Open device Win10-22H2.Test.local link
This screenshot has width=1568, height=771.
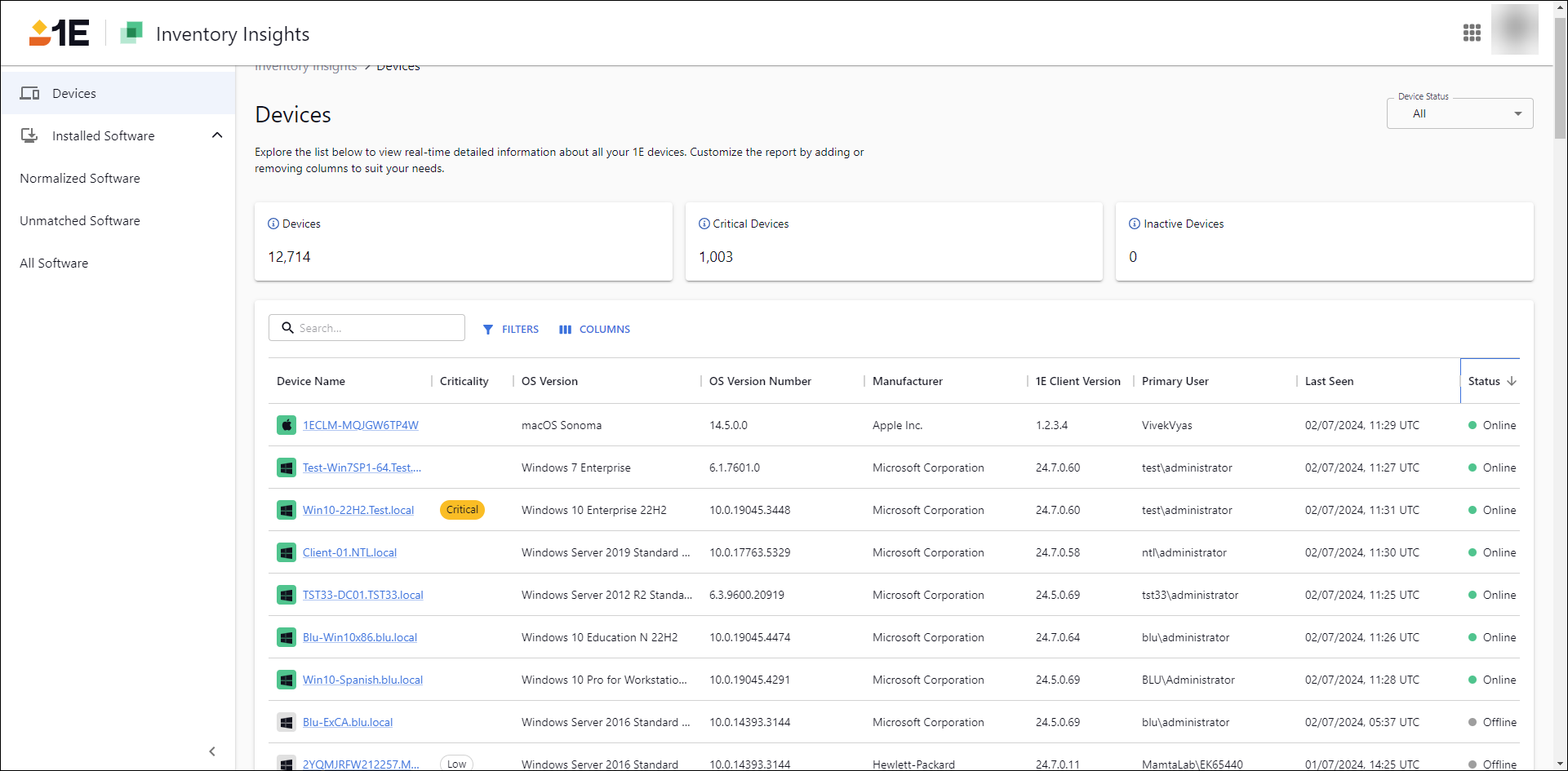(358, 510)
